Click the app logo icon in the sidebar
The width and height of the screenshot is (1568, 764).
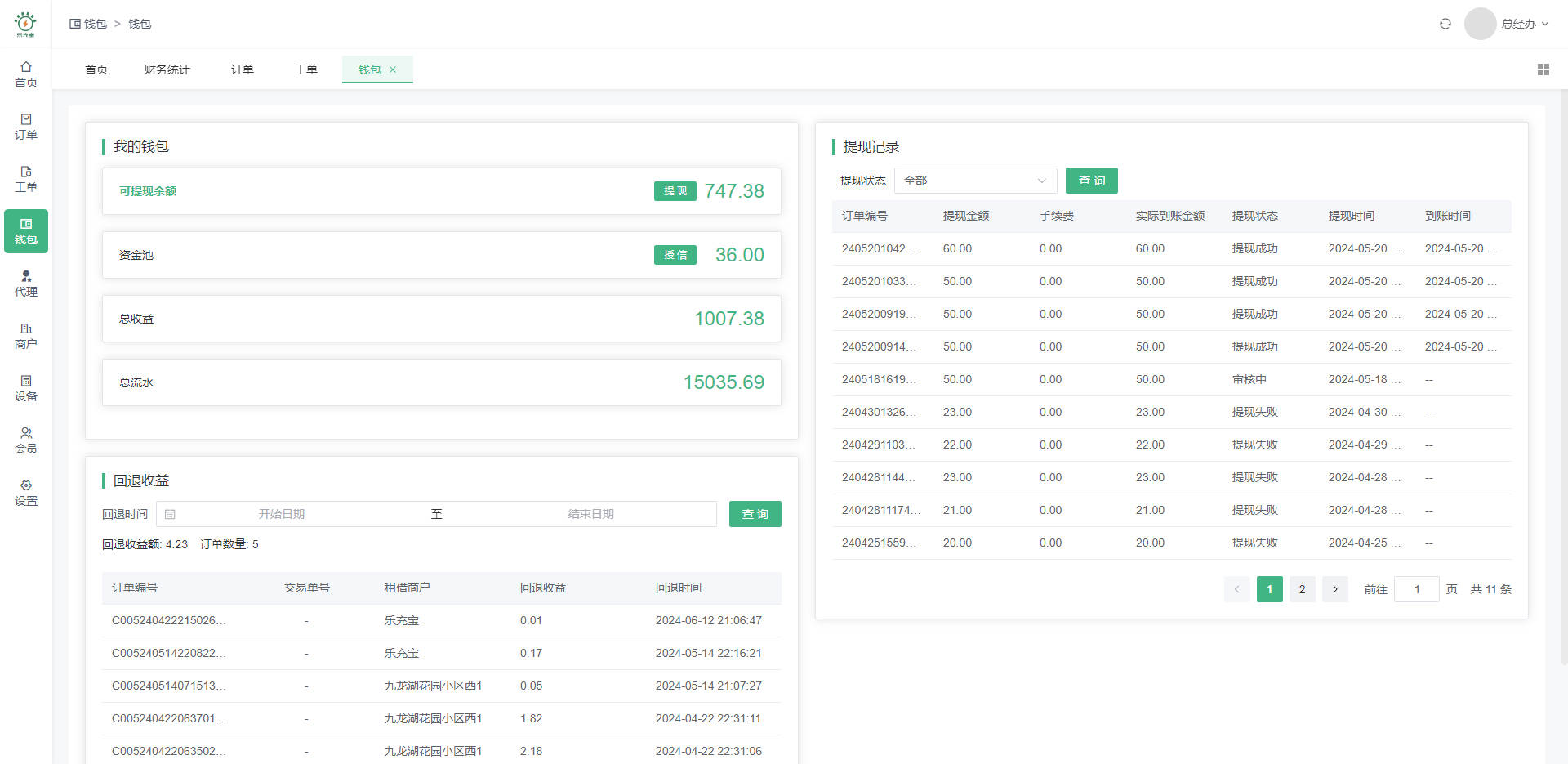point(25,25)
